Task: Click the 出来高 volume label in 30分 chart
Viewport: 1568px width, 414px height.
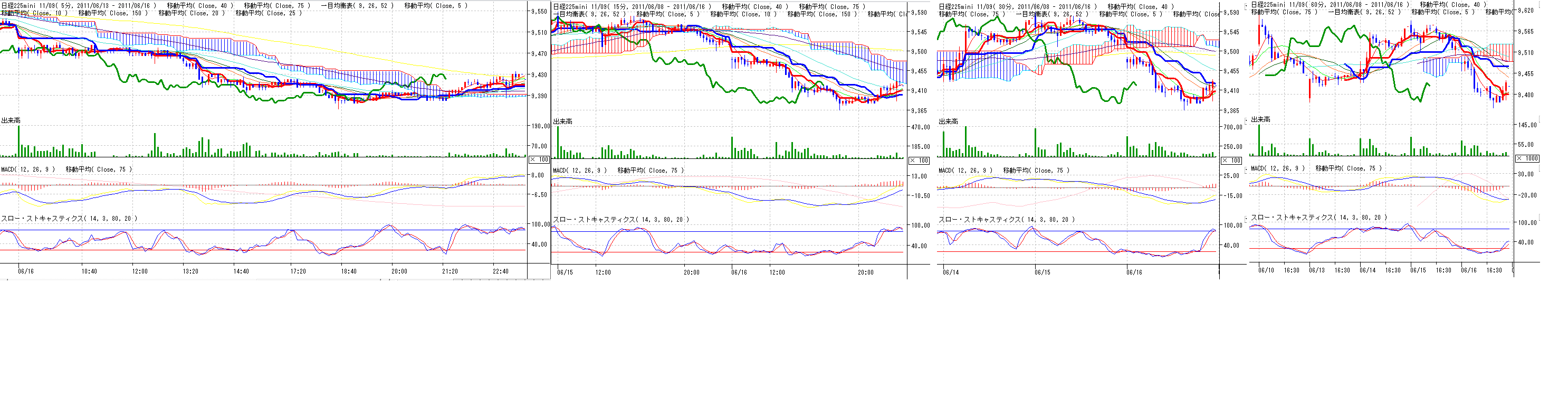Action: click(x=949, y=122)
